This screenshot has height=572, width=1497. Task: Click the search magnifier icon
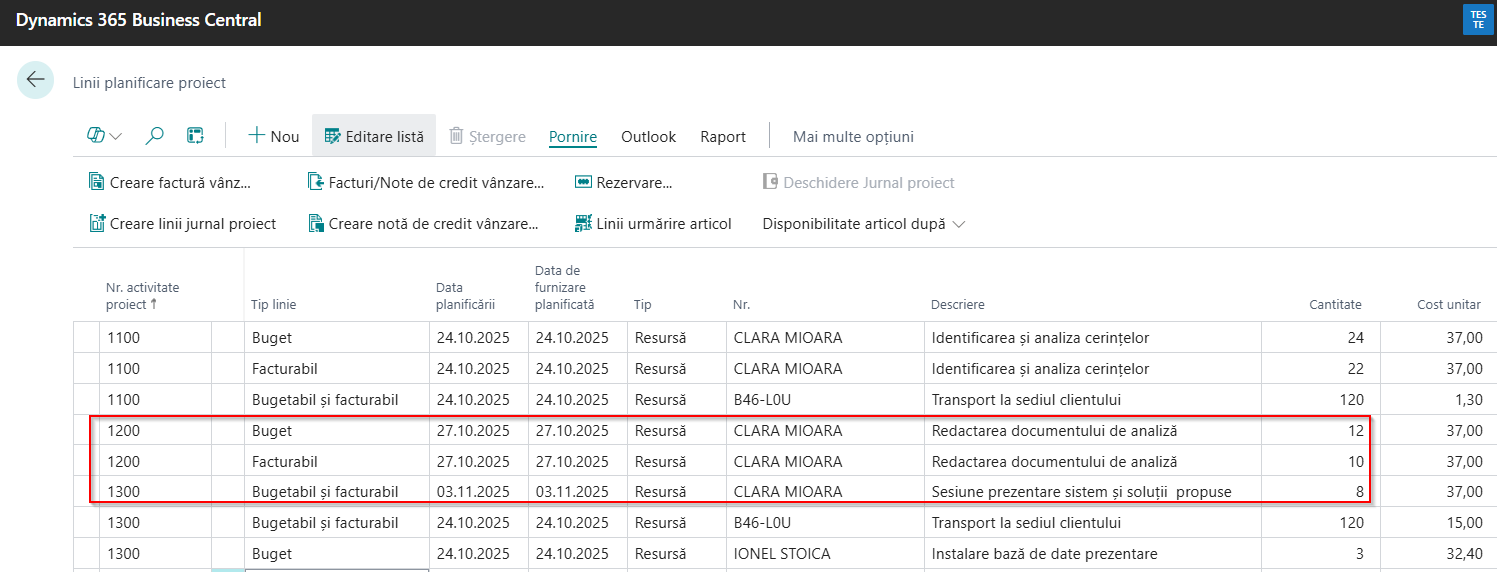coord(154,136)
